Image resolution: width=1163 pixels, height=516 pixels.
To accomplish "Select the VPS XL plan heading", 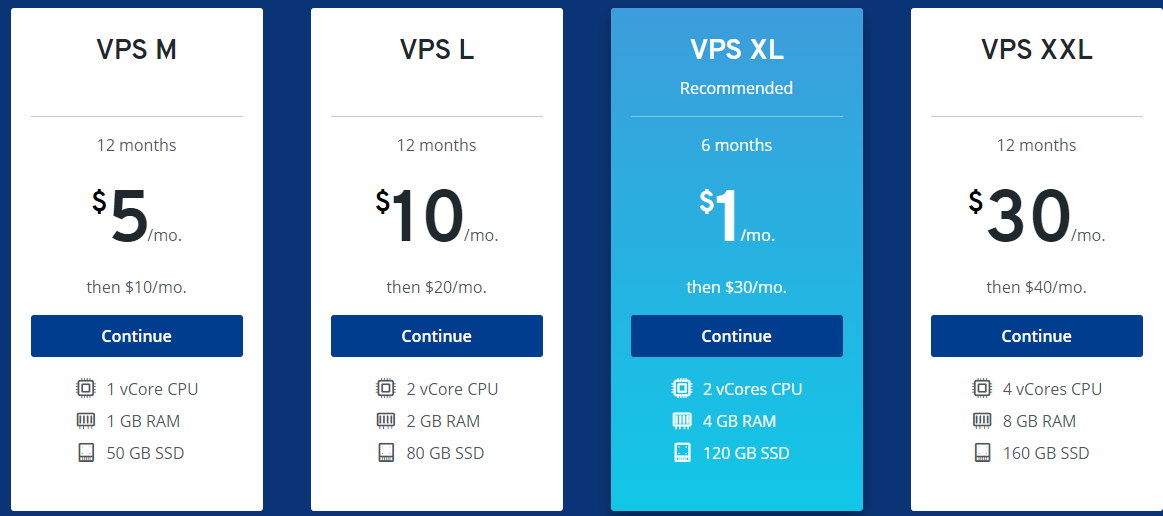I will [x=737, y=50].
